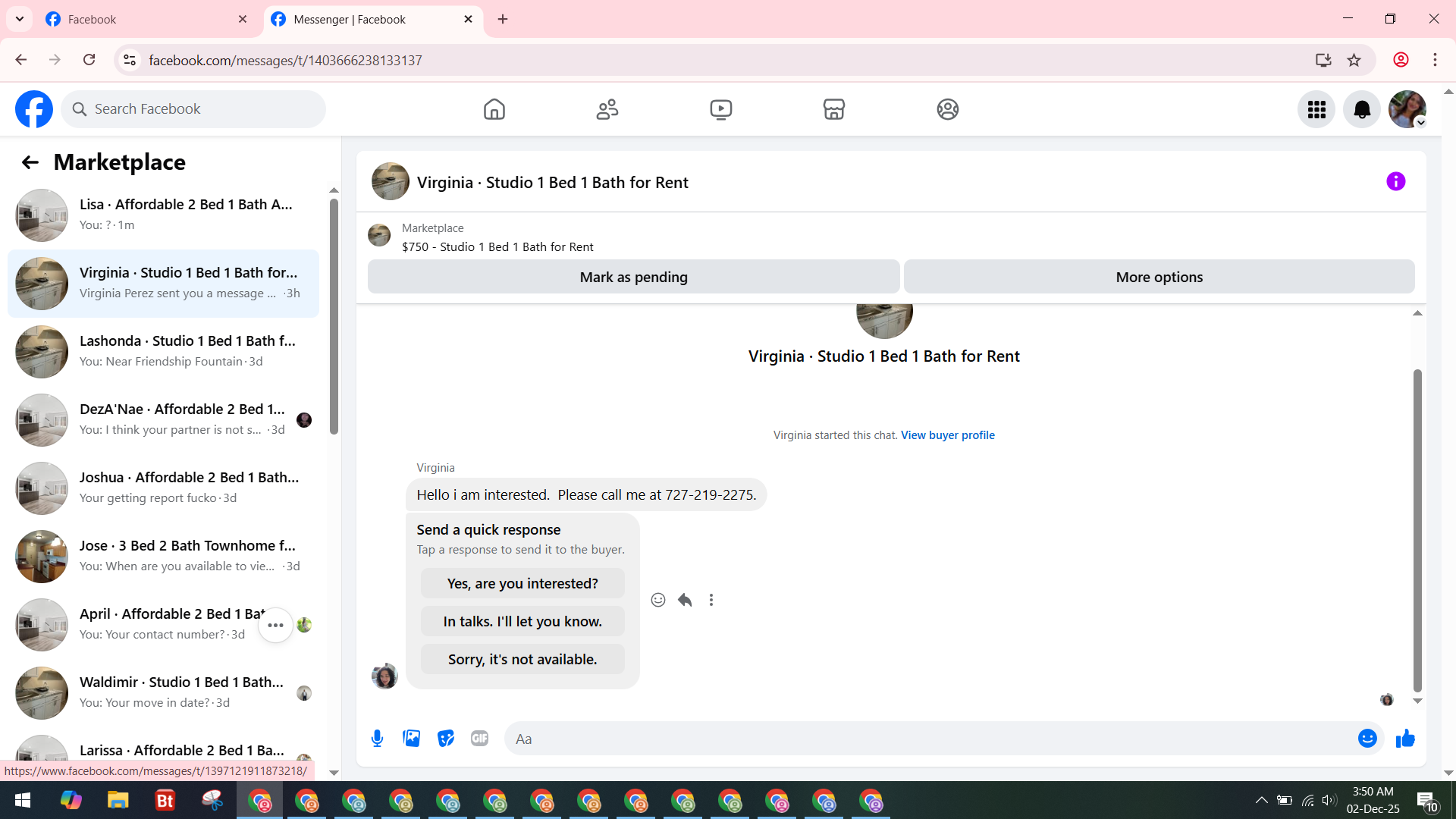React to message with smiley icon
The height and width of the screenshot is (819, 1456).
[658, 601]
